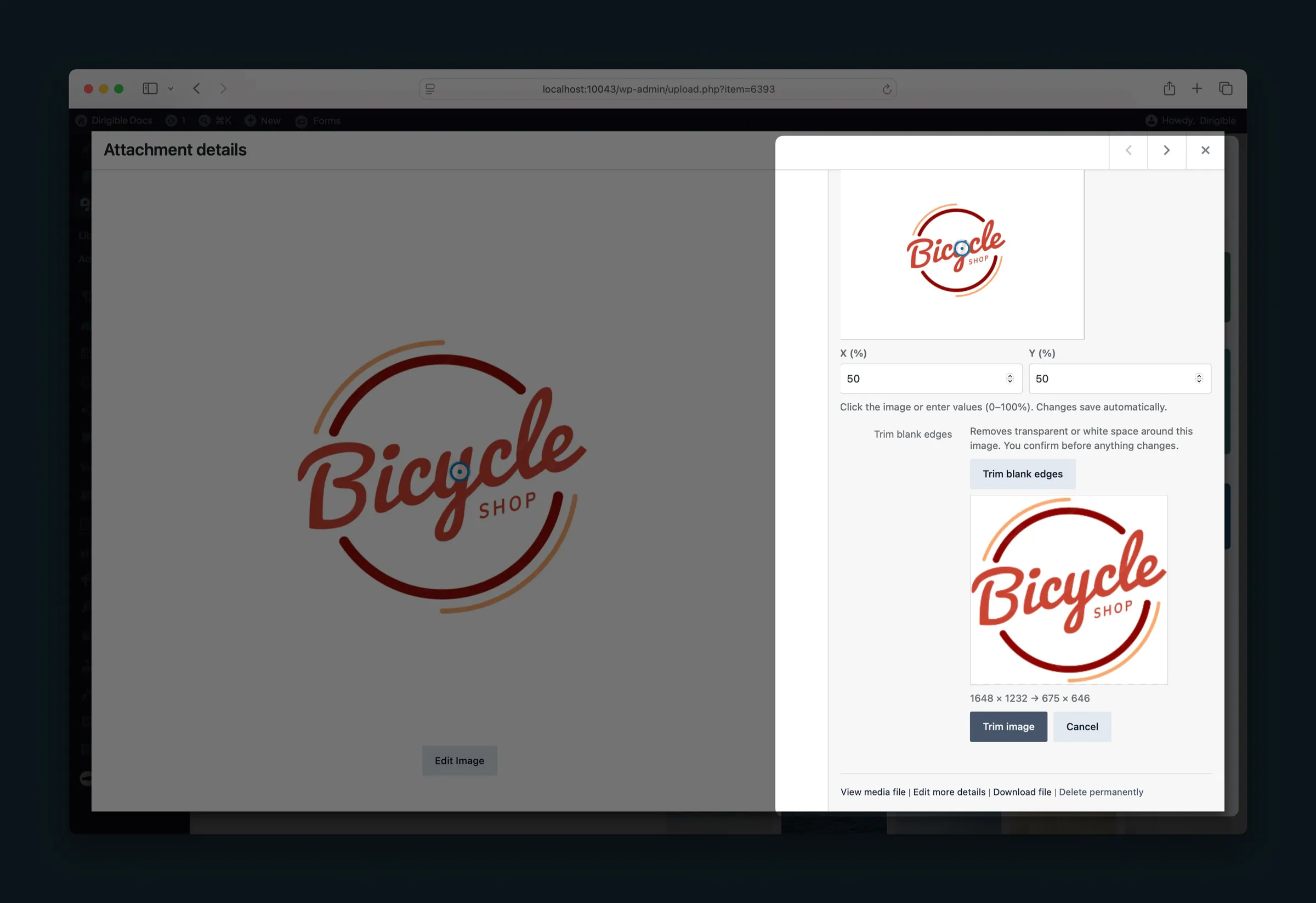Go forward with the Safari forward arrow
Screen dimensions: 1316x903
tap(223, 88)
